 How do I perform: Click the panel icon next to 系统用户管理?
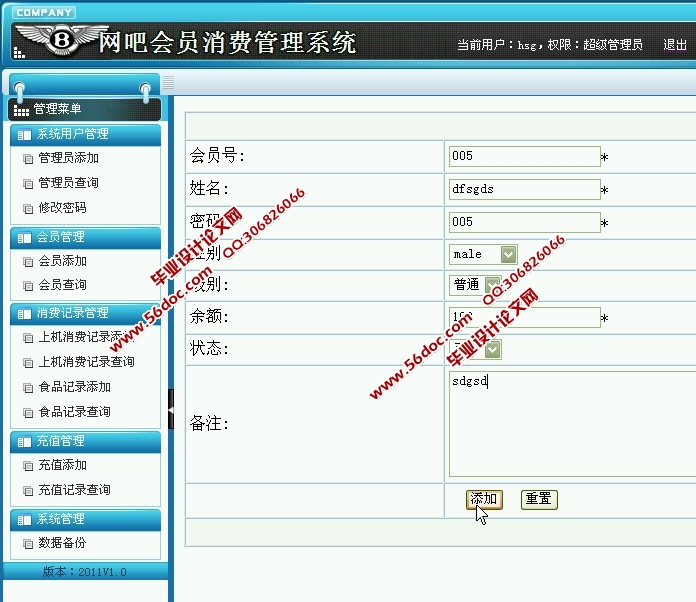(x=24, y=135)
